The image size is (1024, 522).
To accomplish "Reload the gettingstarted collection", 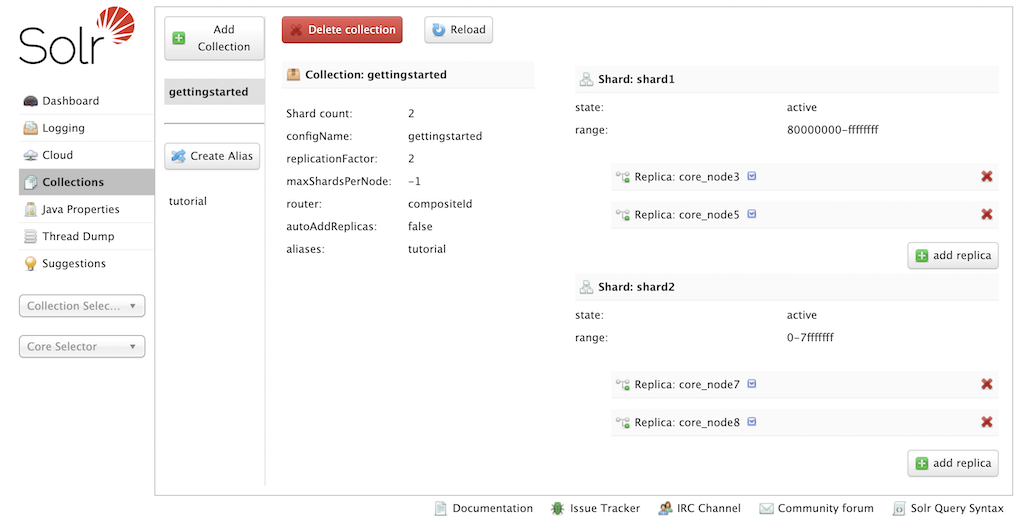I will coord(458,30).
